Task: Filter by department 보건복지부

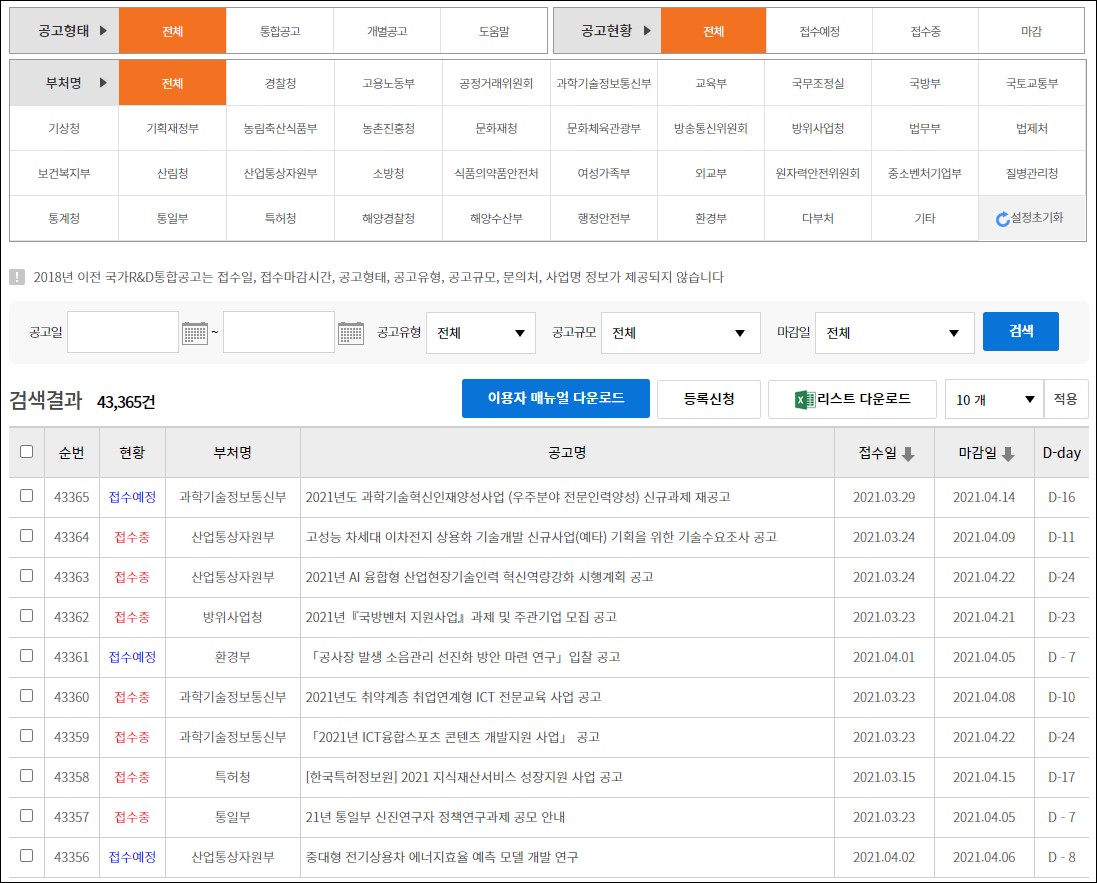Action: pyautogui.click(x=64, y=174)
